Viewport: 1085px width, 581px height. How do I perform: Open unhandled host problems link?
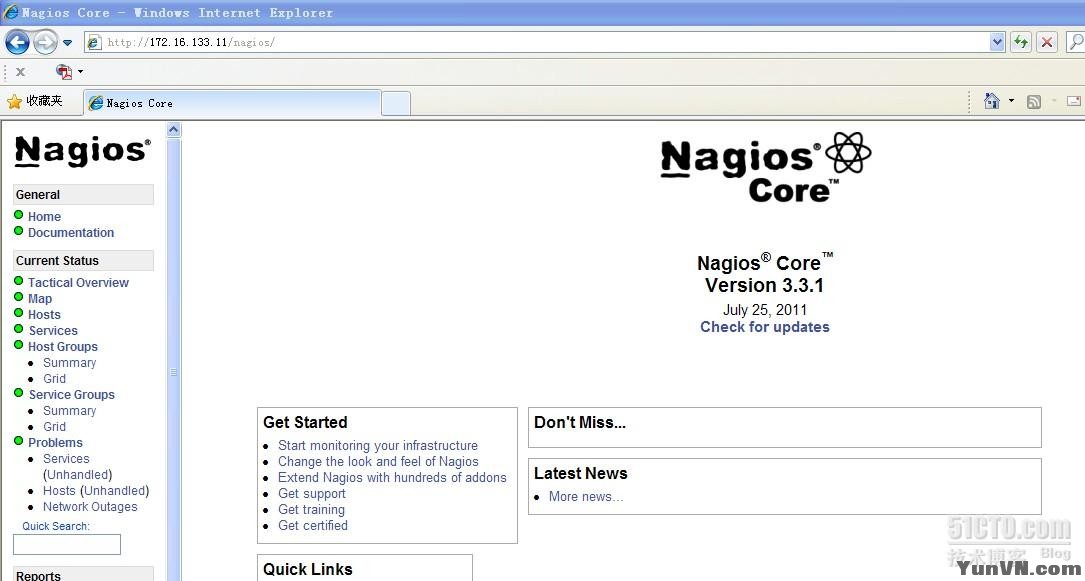coord(114,490)
